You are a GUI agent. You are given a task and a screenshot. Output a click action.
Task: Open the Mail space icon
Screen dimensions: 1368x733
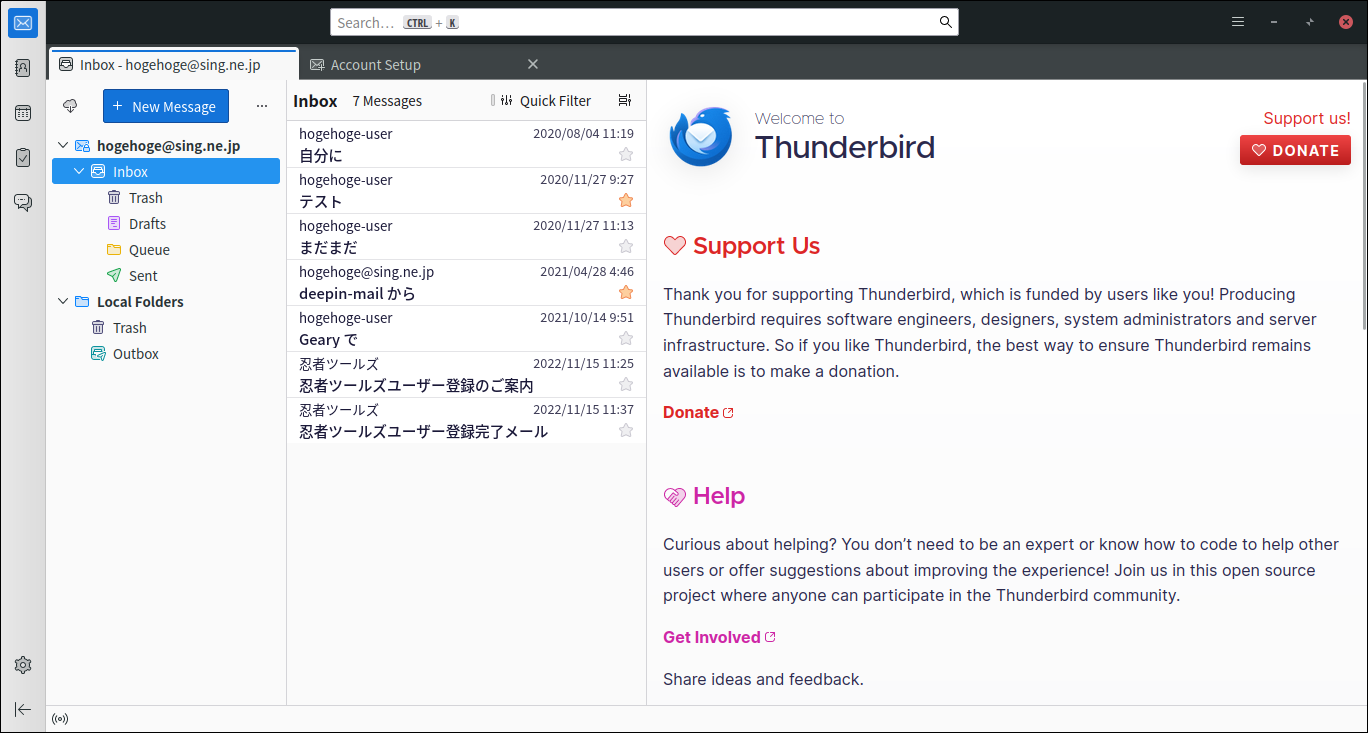click(x=23, y=22)
